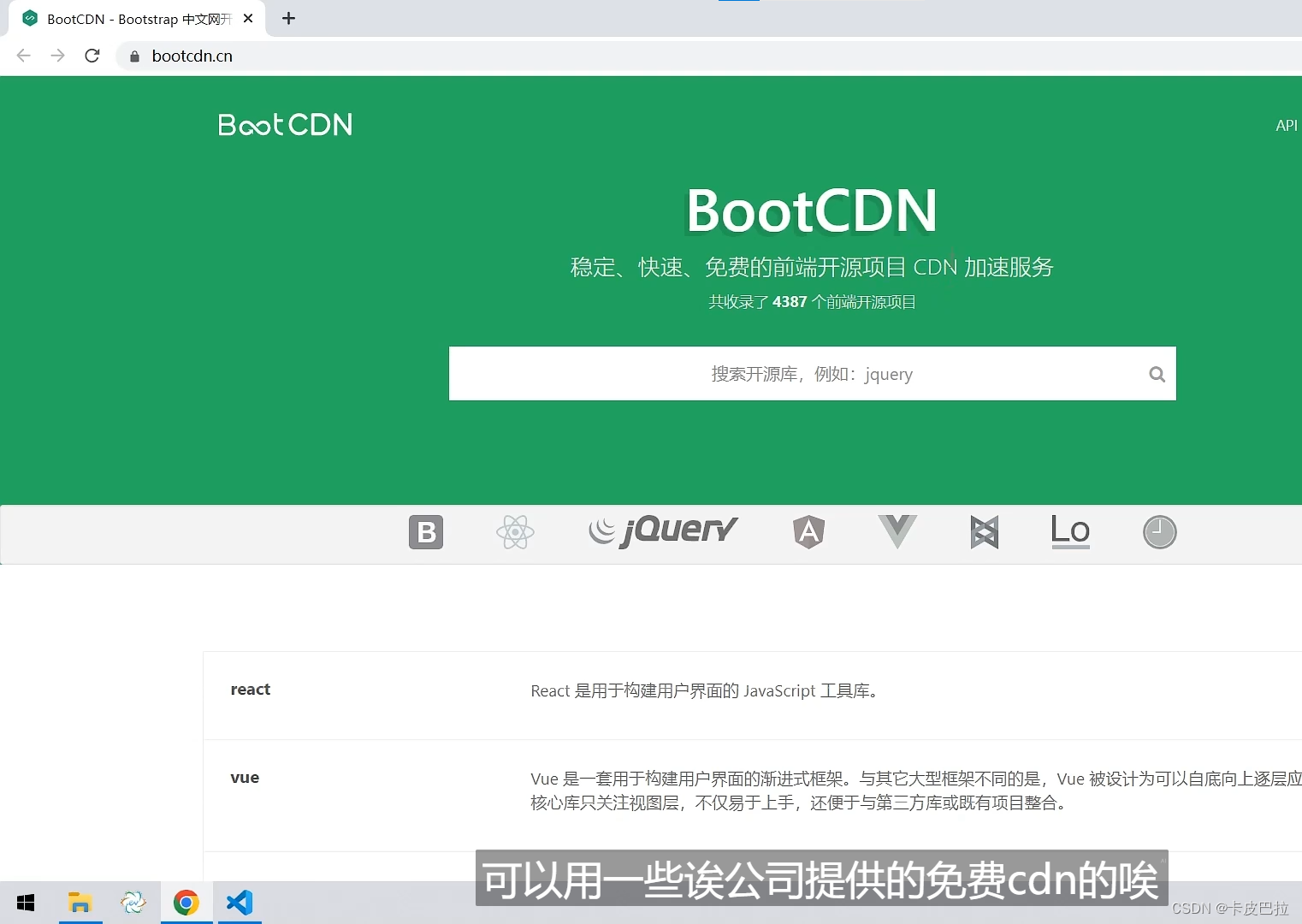Open the react library entry
This screenshot has width=1302, height=924.
pyautogui.click(x=251, y=690)
